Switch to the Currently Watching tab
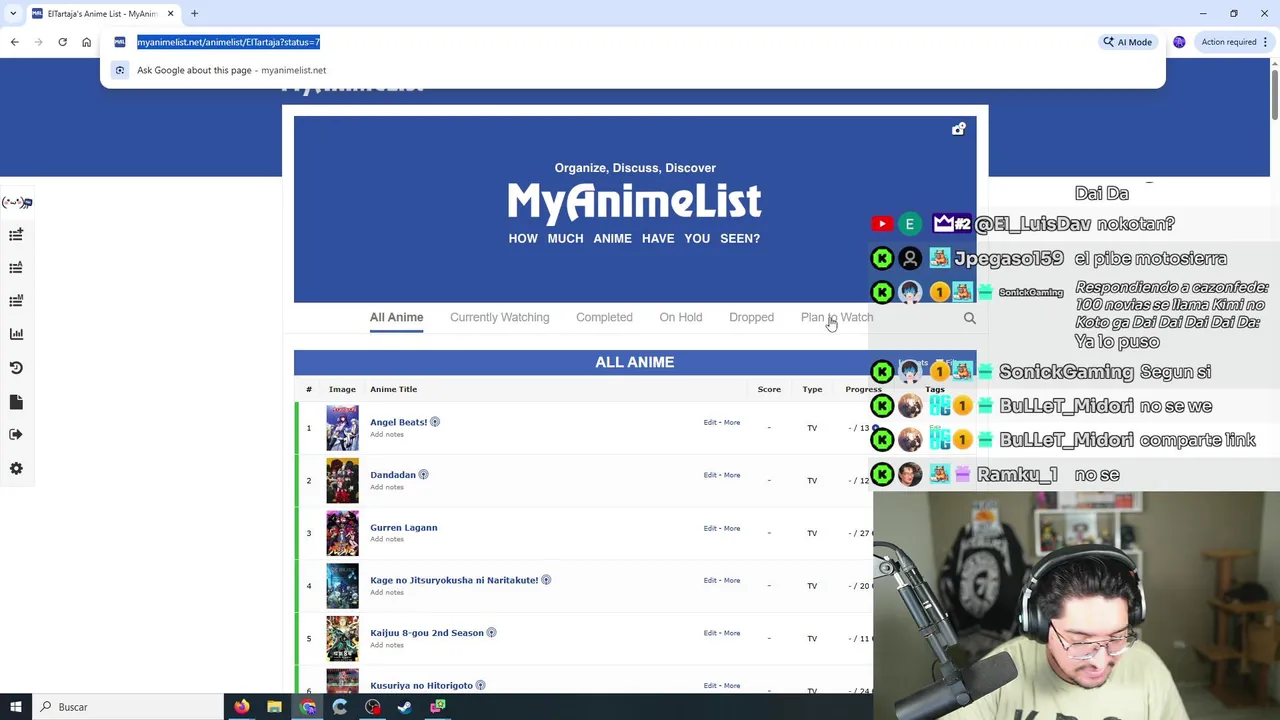This screenshot has height=720, width=1280. pyautogui.click(x=499, y=317)
